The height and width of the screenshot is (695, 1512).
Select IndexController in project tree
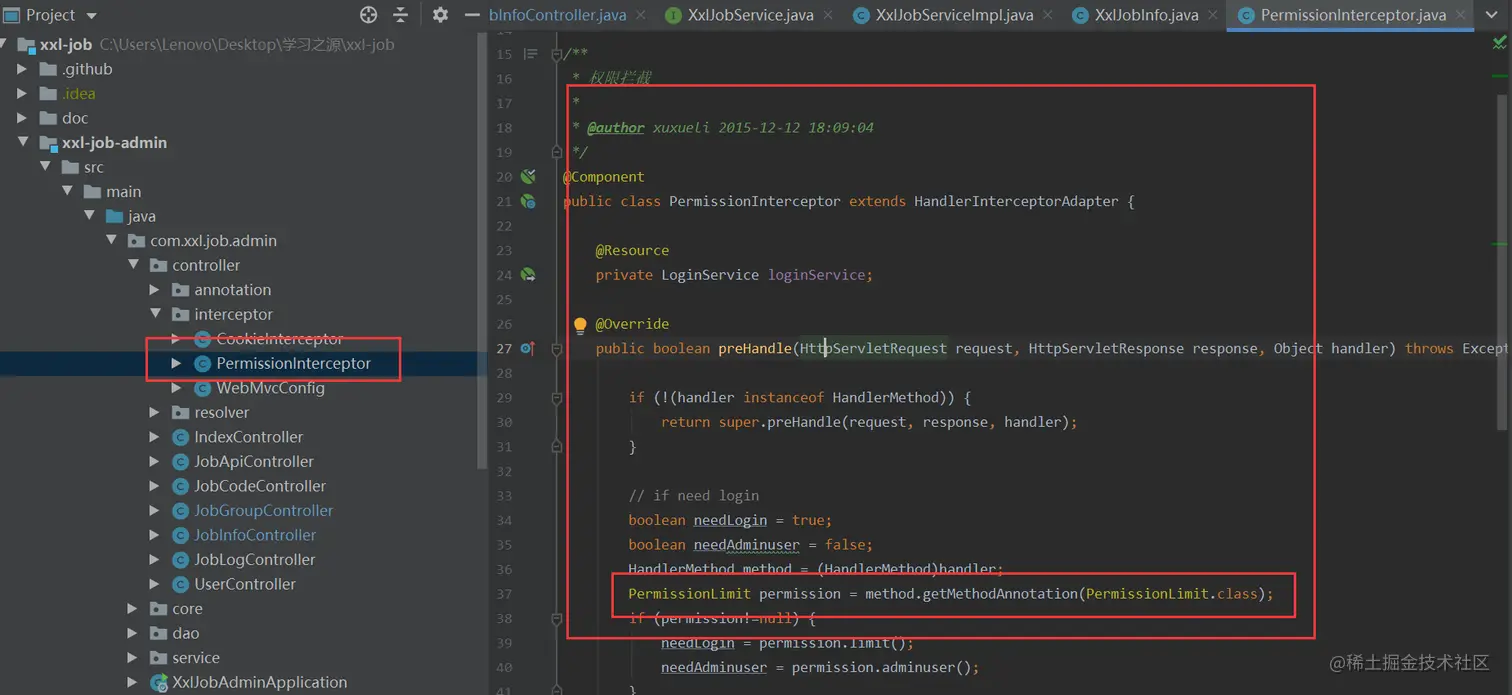coord(248,437)
